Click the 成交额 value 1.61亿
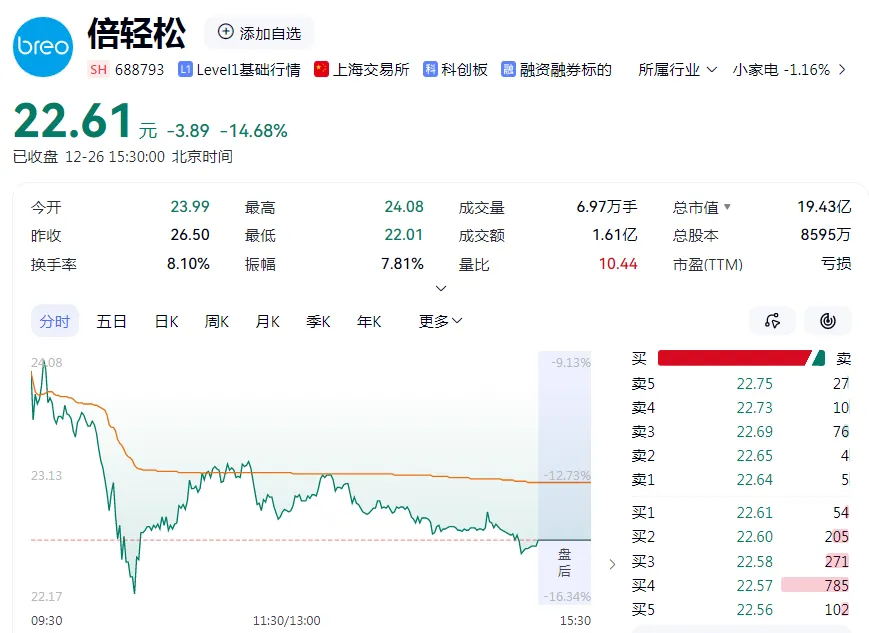 (x=615, y=235)
